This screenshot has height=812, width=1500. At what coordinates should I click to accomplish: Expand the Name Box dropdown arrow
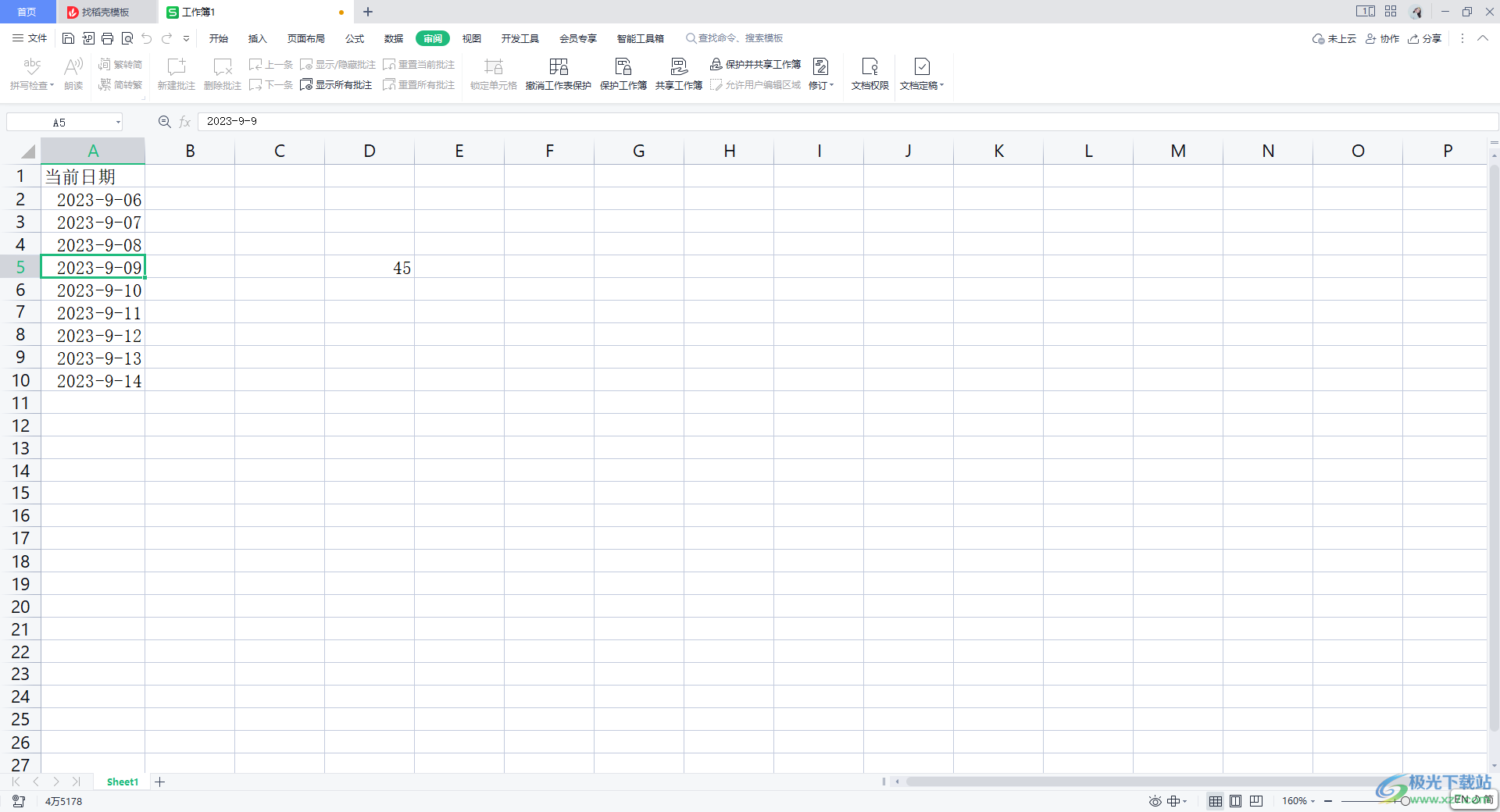[x=118, y=123]
